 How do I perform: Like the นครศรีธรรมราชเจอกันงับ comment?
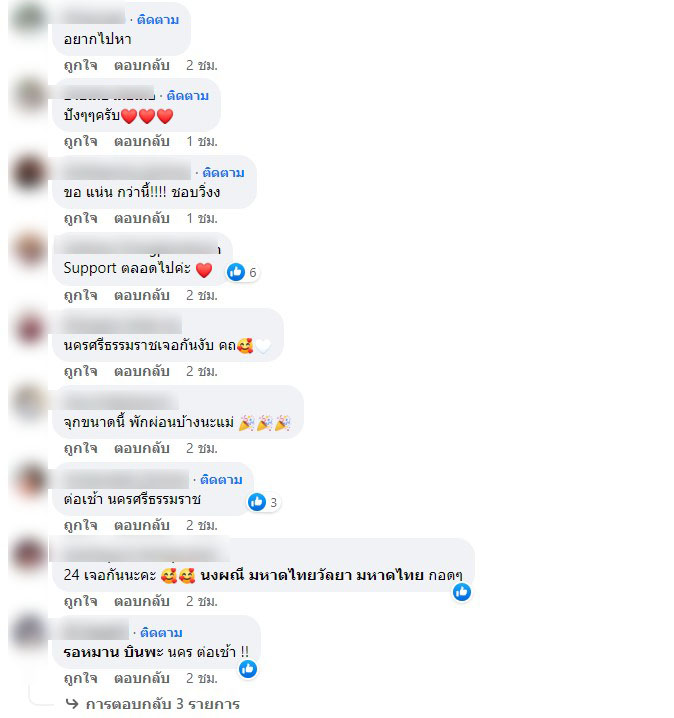81,371
